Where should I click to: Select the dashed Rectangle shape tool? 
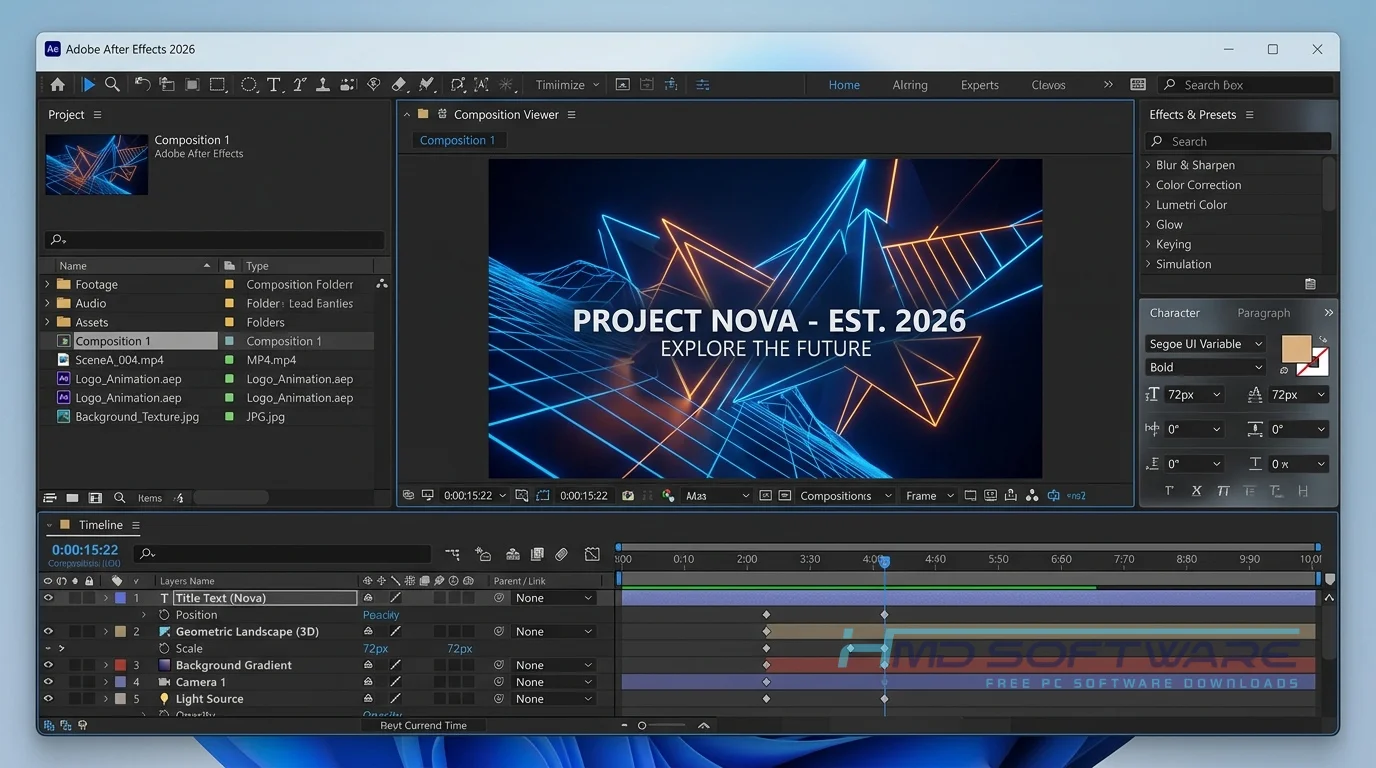coord(217,85)
